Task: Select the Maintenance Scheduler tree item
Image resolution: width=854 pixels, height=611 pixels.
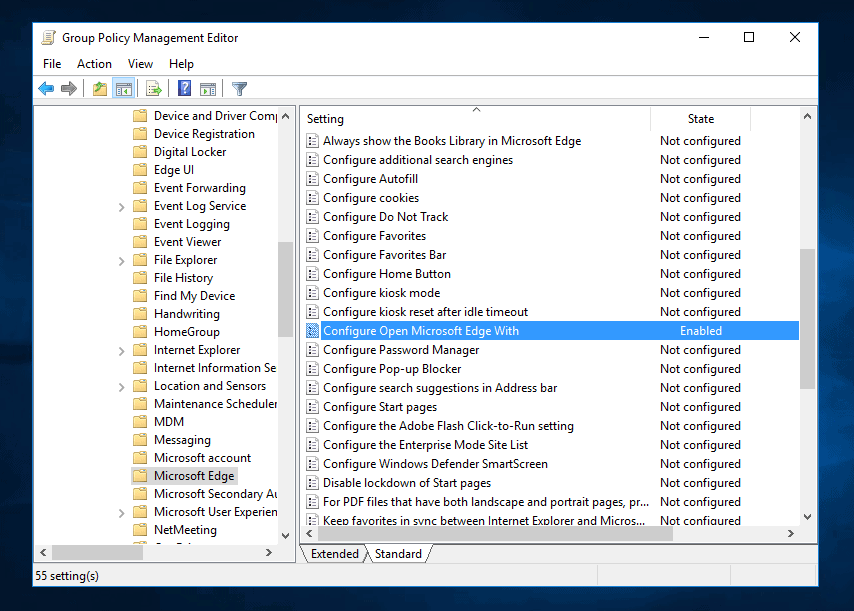Action: point(215,404)
